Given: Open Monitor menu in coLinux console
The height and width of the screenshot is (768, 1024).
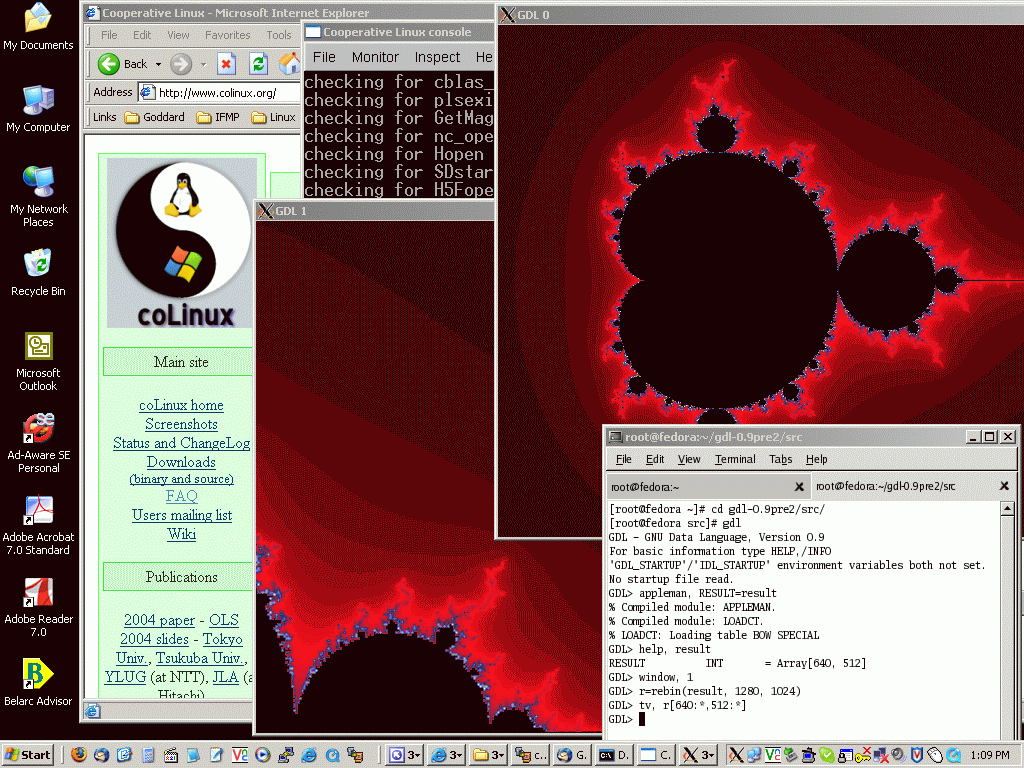Looking at the screenshot, I should [x=375, y=57].
